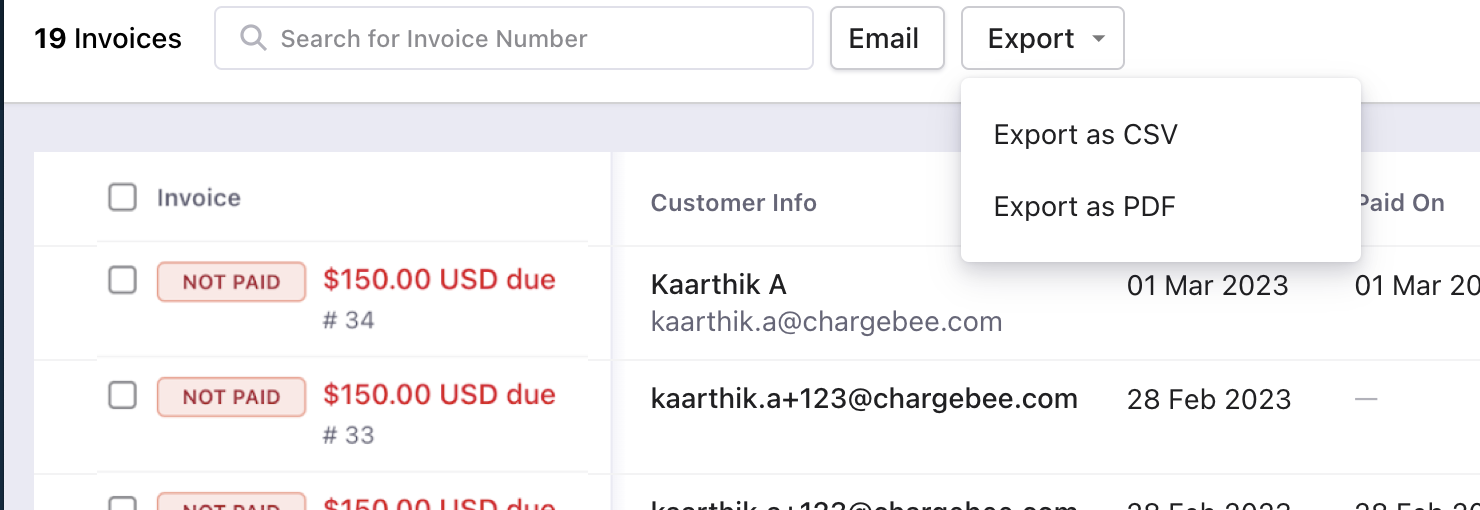Click the search magnifier icon
This screenshot has width=1480, height=510.
(254, 38)
